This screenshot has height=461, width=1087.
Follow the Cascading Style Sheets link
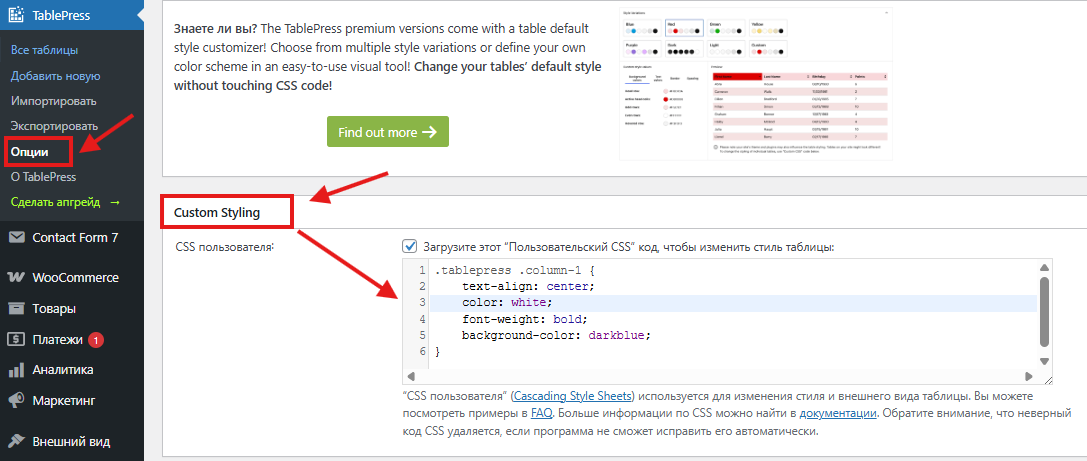pyautogui.click(x=573, y=396)
